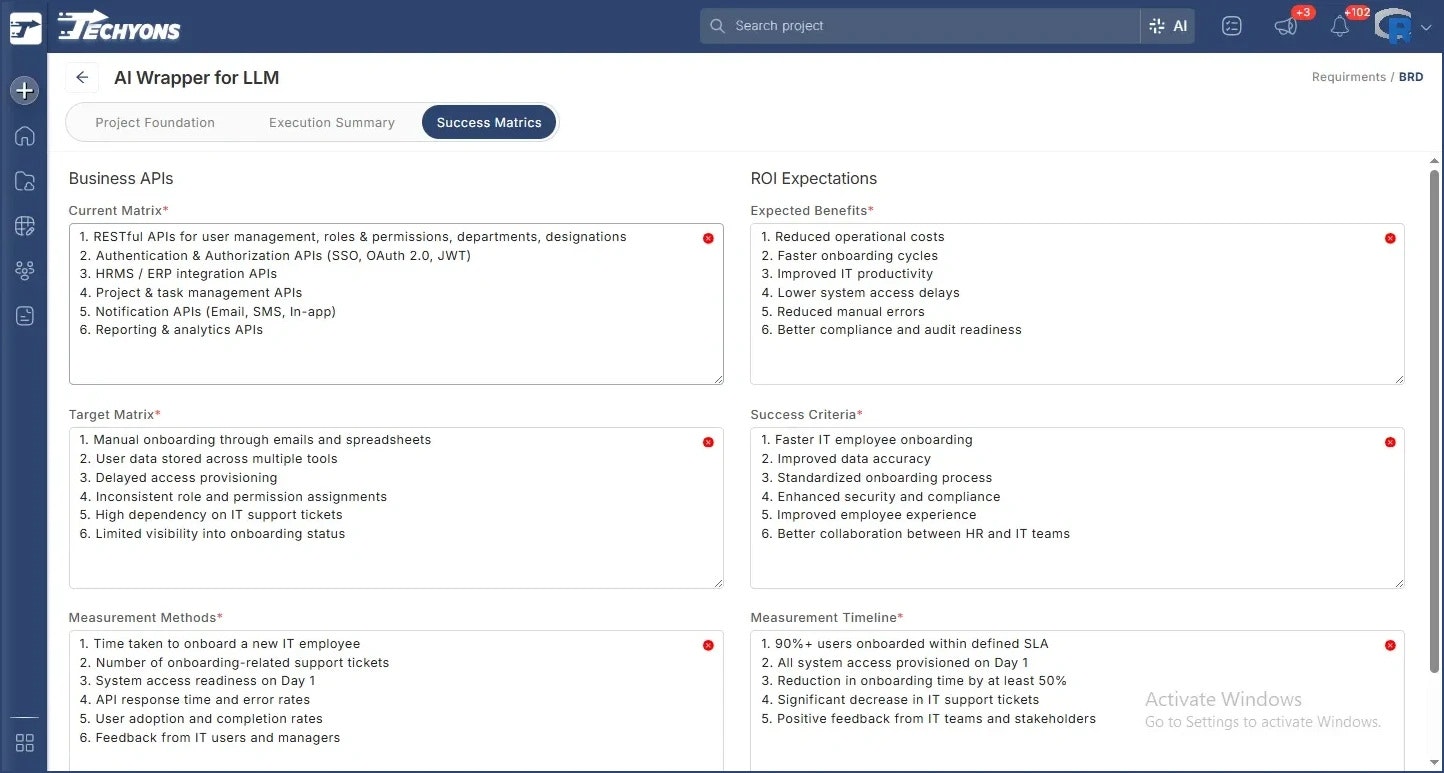
Task: Click the plus icon to create new item
Action: click(24, 90)
